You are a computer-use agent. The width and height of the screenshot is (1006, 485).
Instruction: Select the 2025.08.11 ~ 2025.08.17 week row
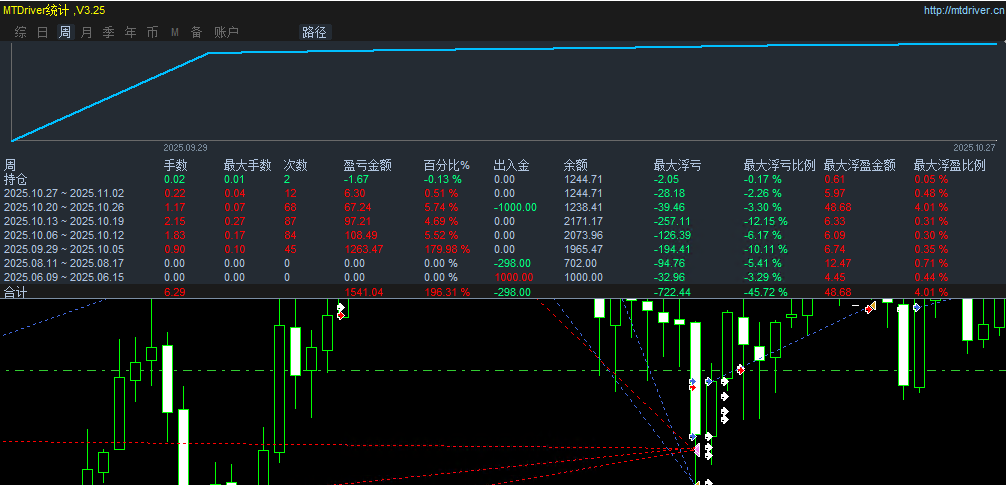(503, 263)
